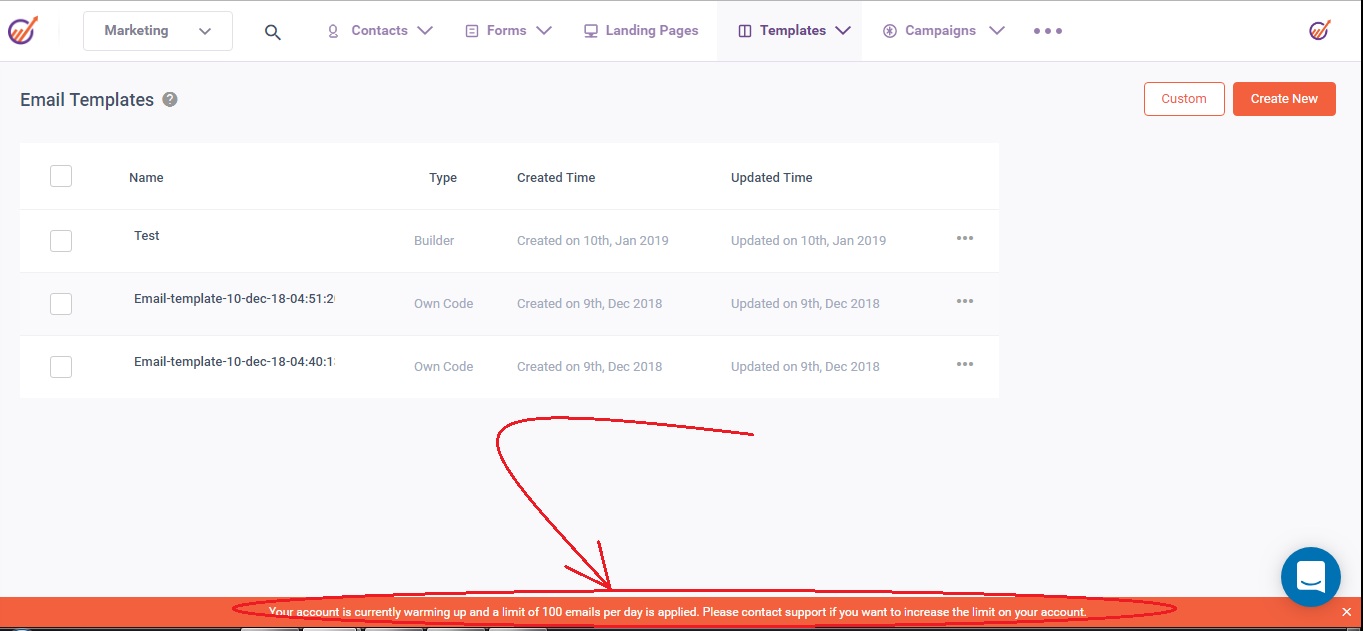Click the Create New button

tap(1283, 99)
